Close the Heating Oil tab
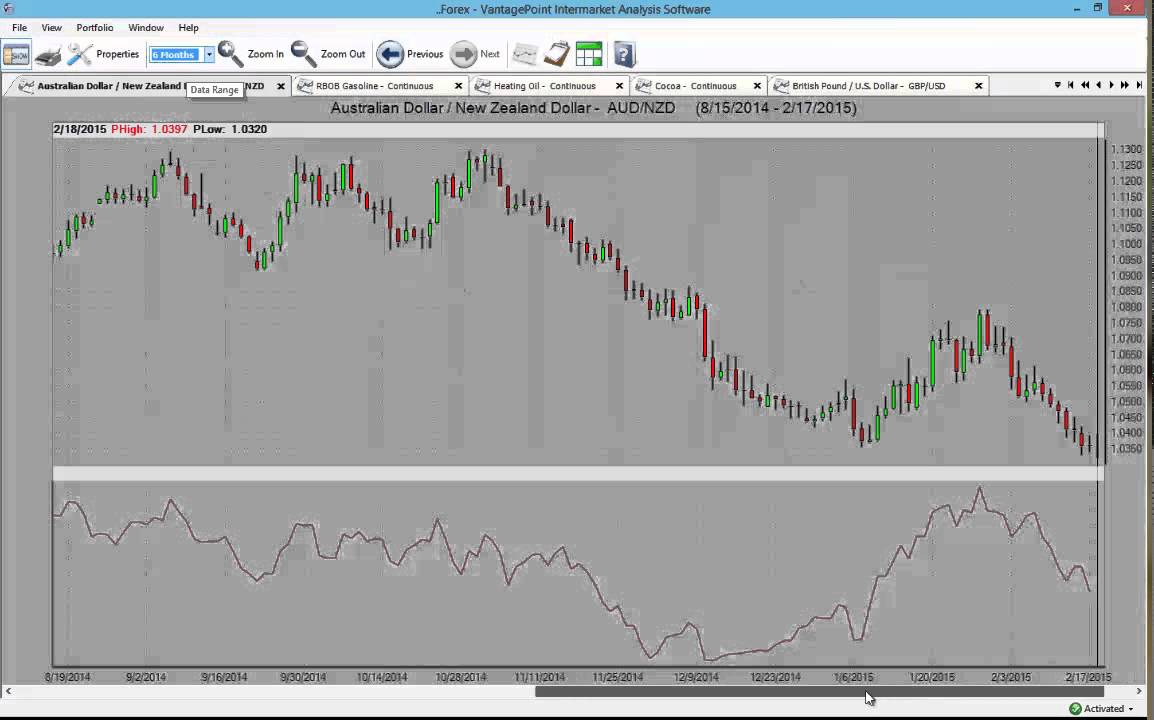The image size is (1154, 720). [x=619, y=86]
